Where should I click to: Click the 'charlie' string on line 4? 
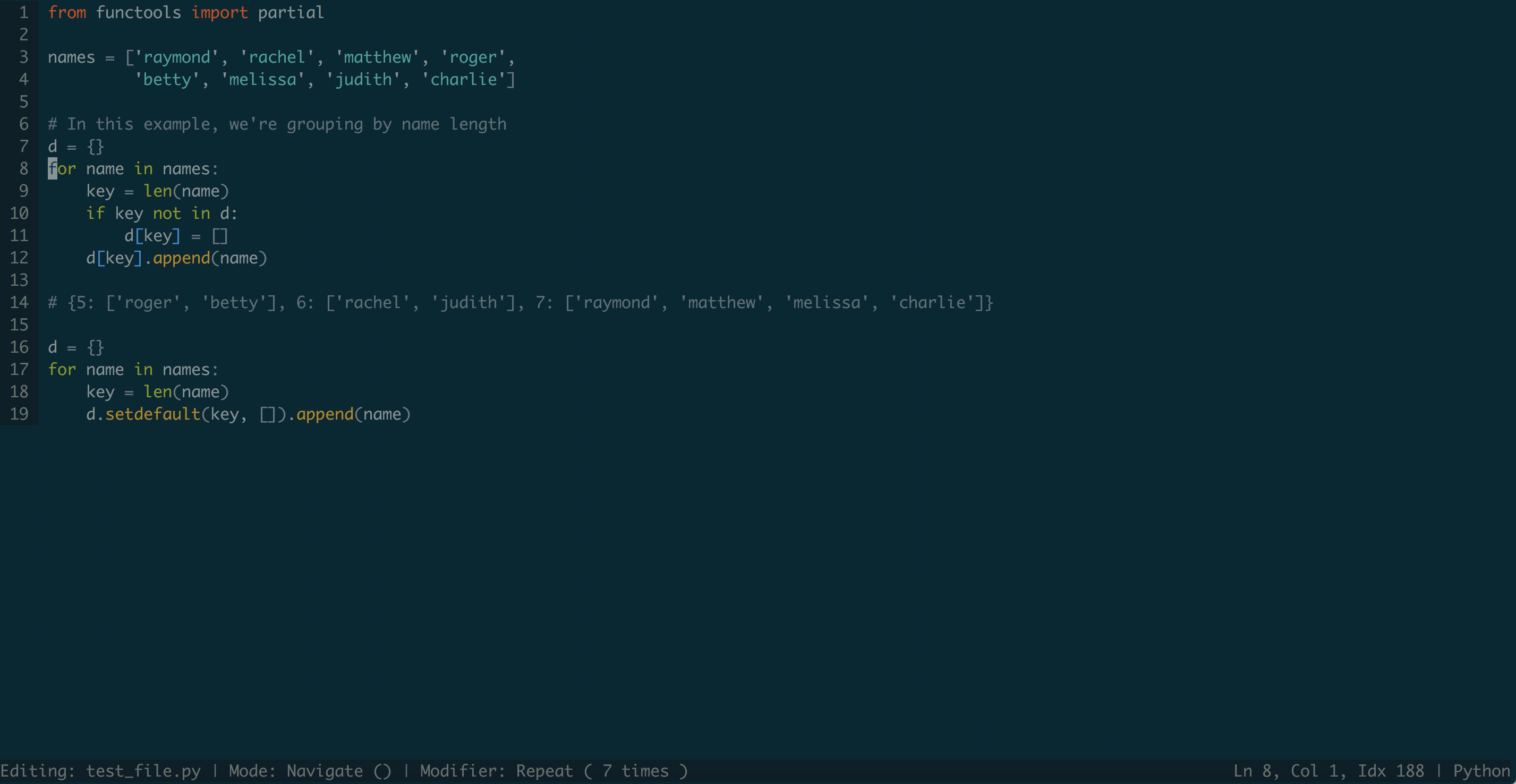464,80
